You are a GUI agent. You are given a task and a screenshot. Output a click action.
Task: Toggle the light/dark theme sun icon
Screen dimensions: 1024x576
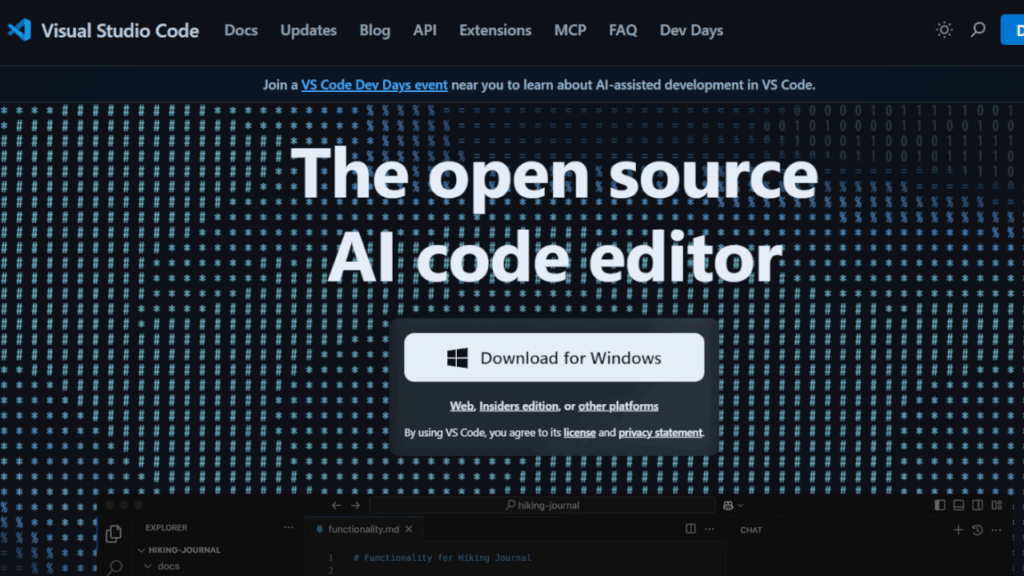(x=944, y=30)
